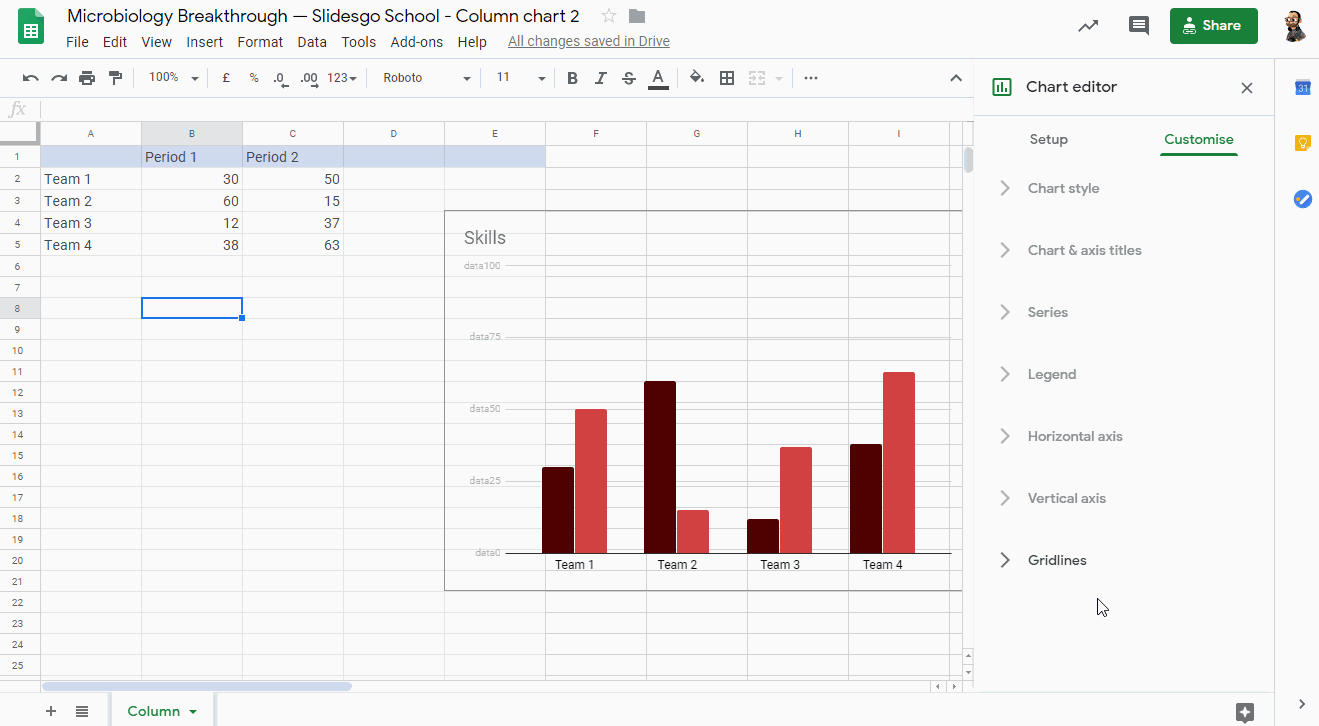Open the Format menu
The width and height of the screenshot is (1319, 726).
coord(260,42)
